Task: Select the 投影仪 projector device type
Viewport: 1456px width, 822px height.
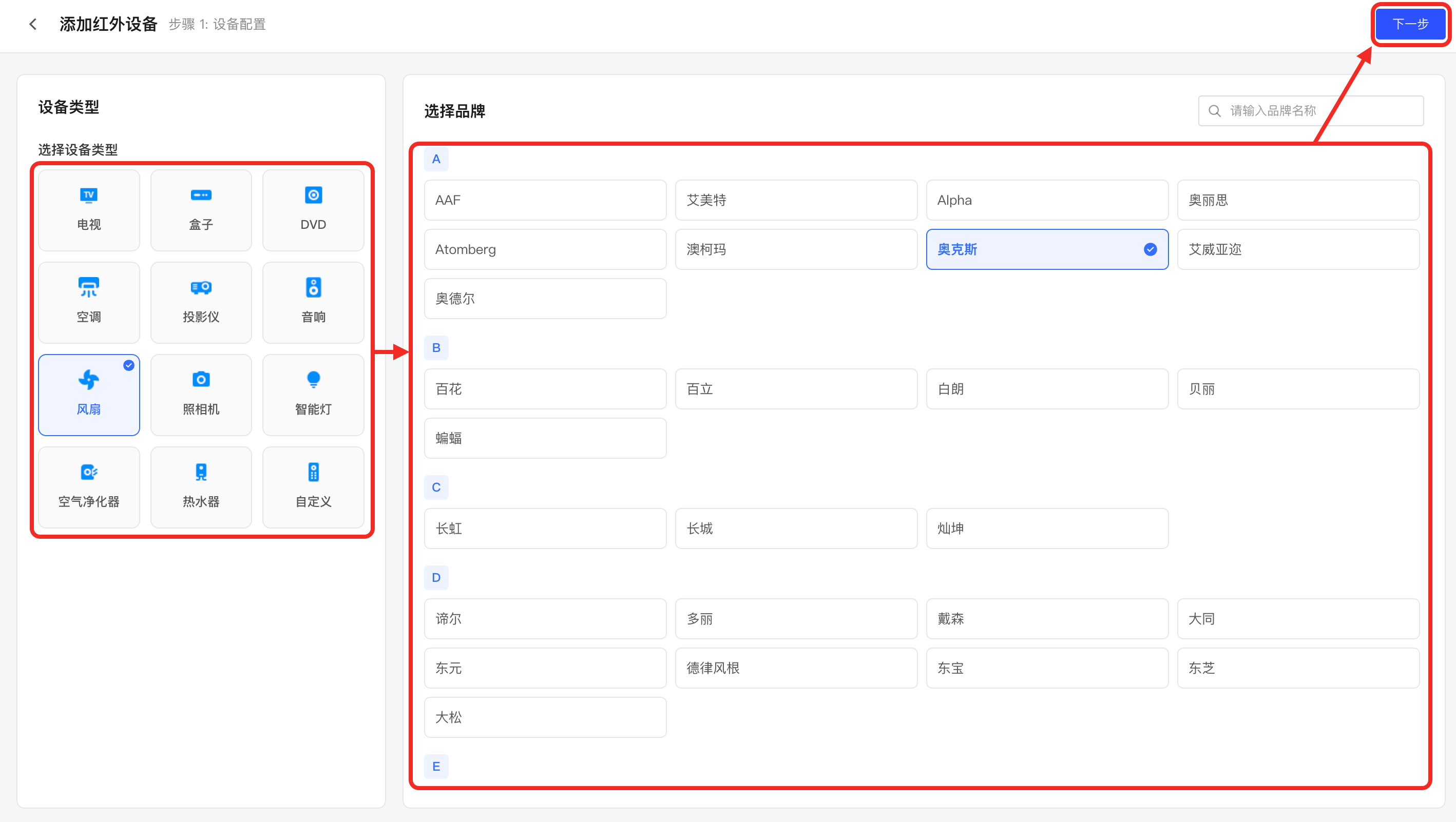Action: (x=201, y=303)
